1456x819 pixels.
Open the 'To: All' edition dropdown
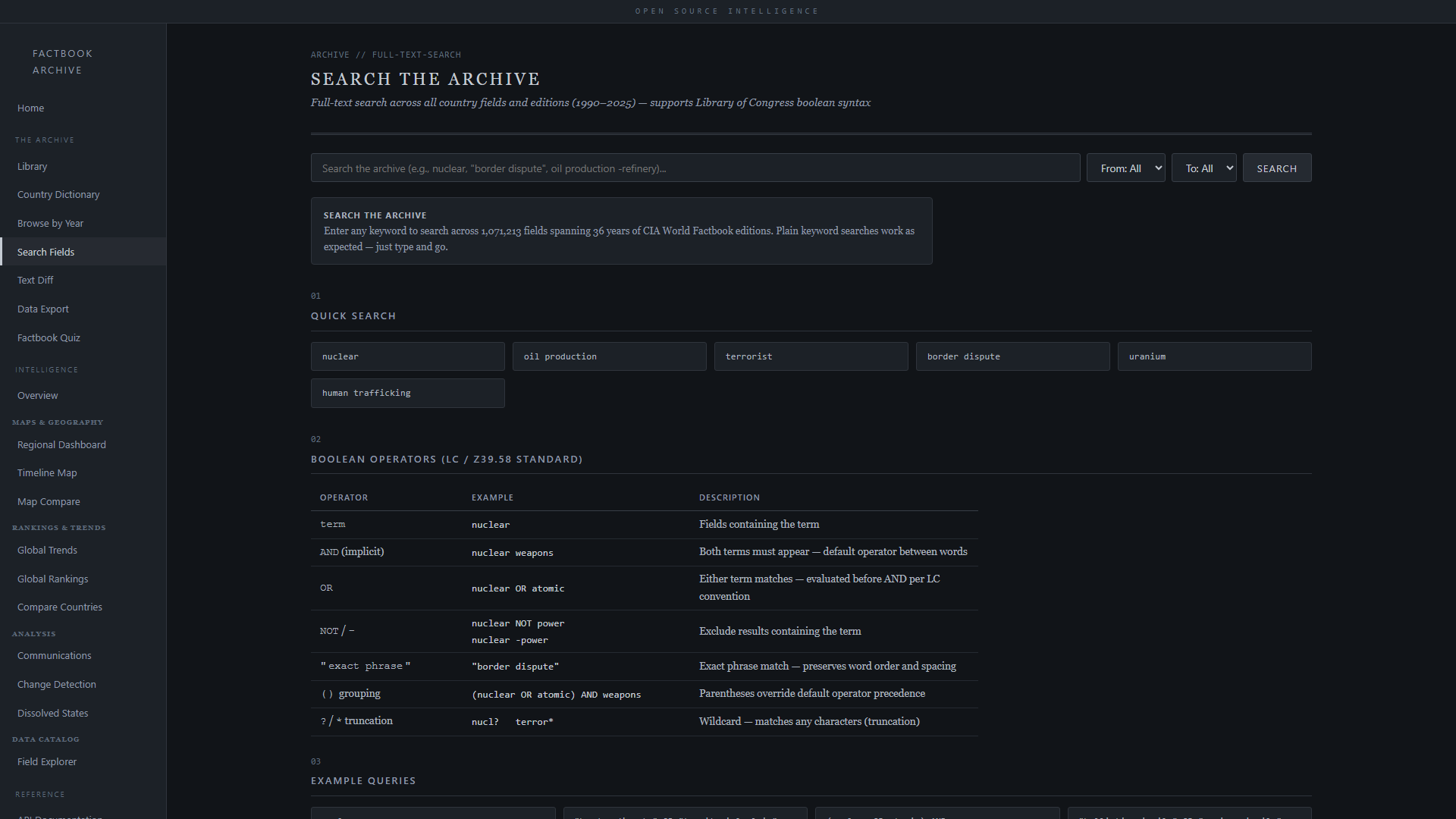click(x=1204, y=168)
